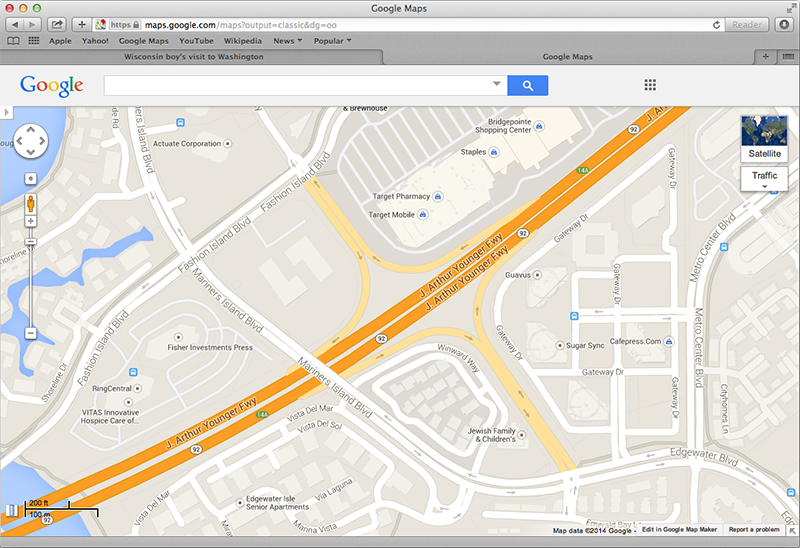Click the bus stop icon near RingCentral
The width and height of the screenshot is (800, 548).
133,372
